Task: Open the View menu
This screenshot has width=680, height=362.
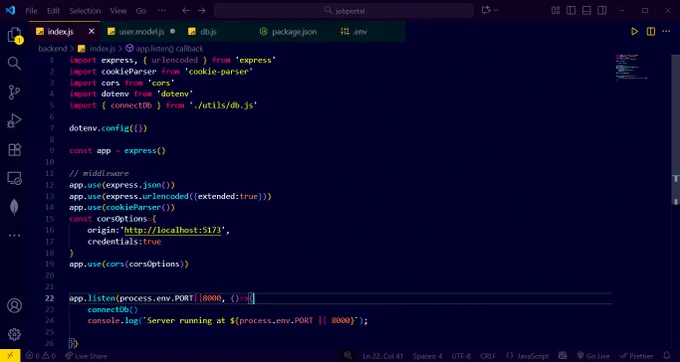Action: tap(118, 11)
